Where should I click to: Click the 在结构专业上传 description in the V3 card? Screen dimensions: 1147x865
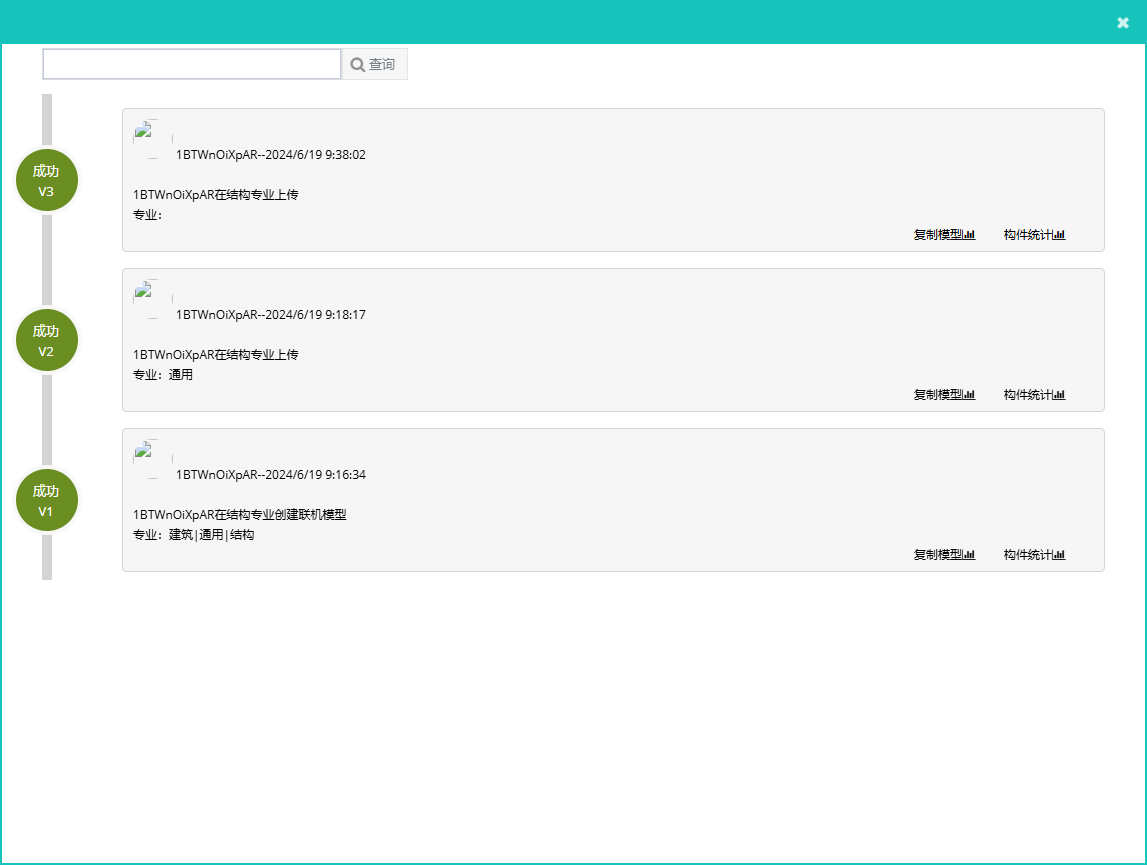tap(216, 195)
